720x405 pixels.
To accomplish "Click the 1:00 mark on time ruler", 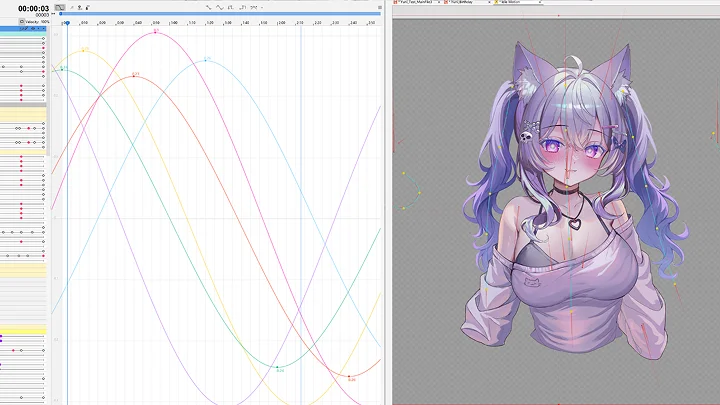I will pos(174,22).
